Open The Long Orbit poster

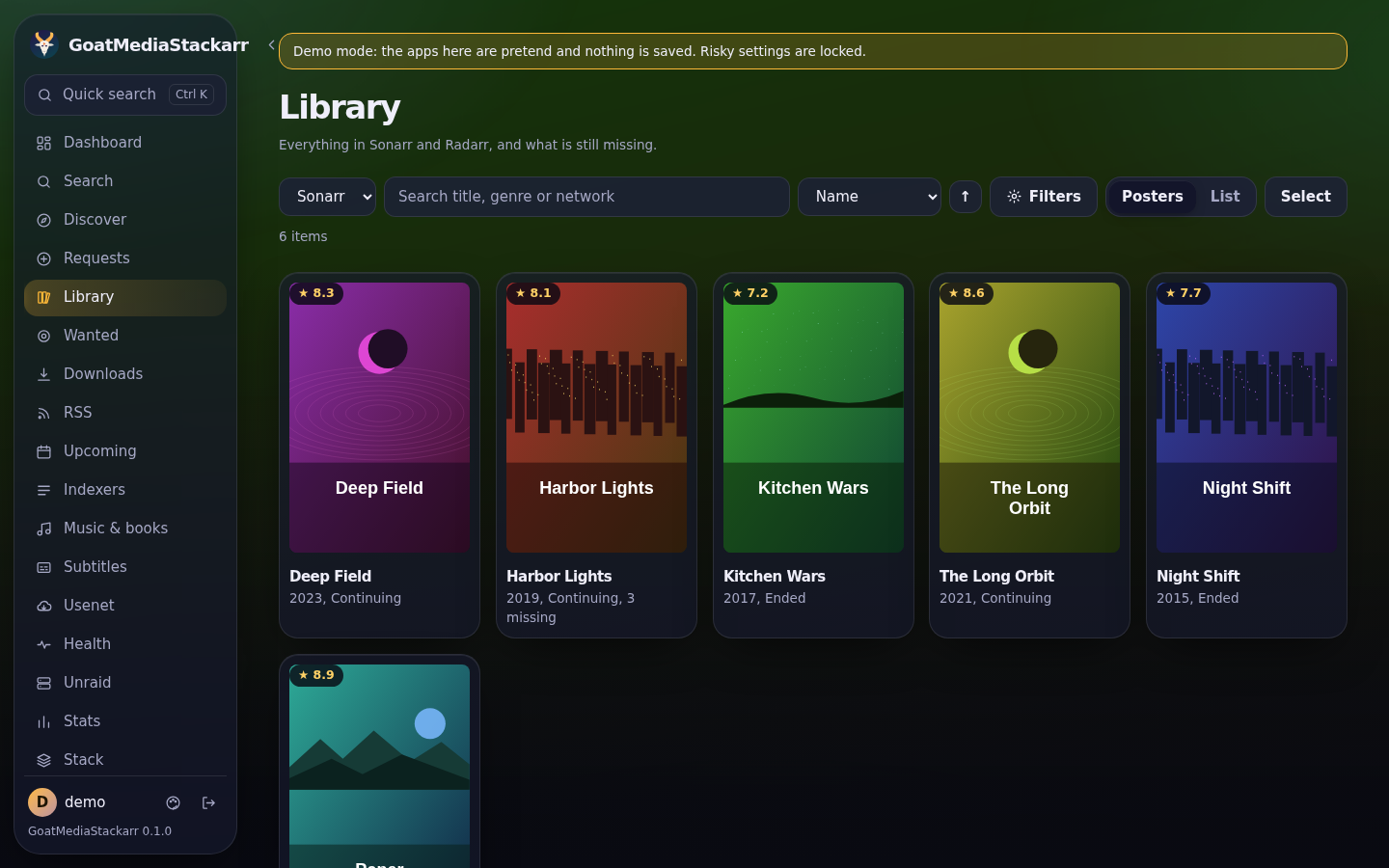[x=1029, y=418]
